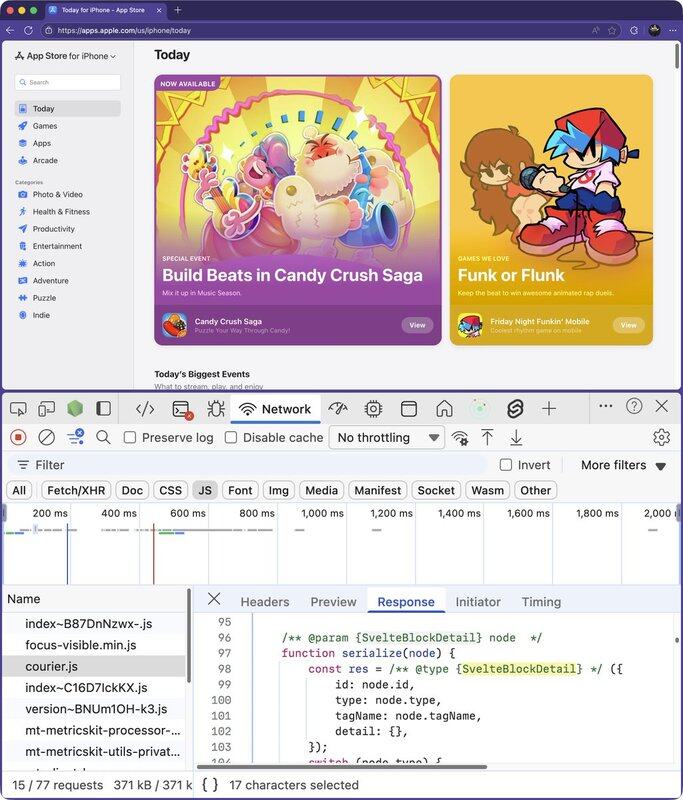Open the Performance gauge icon
This screenshot has height=800, width=683.
[338, 408]
